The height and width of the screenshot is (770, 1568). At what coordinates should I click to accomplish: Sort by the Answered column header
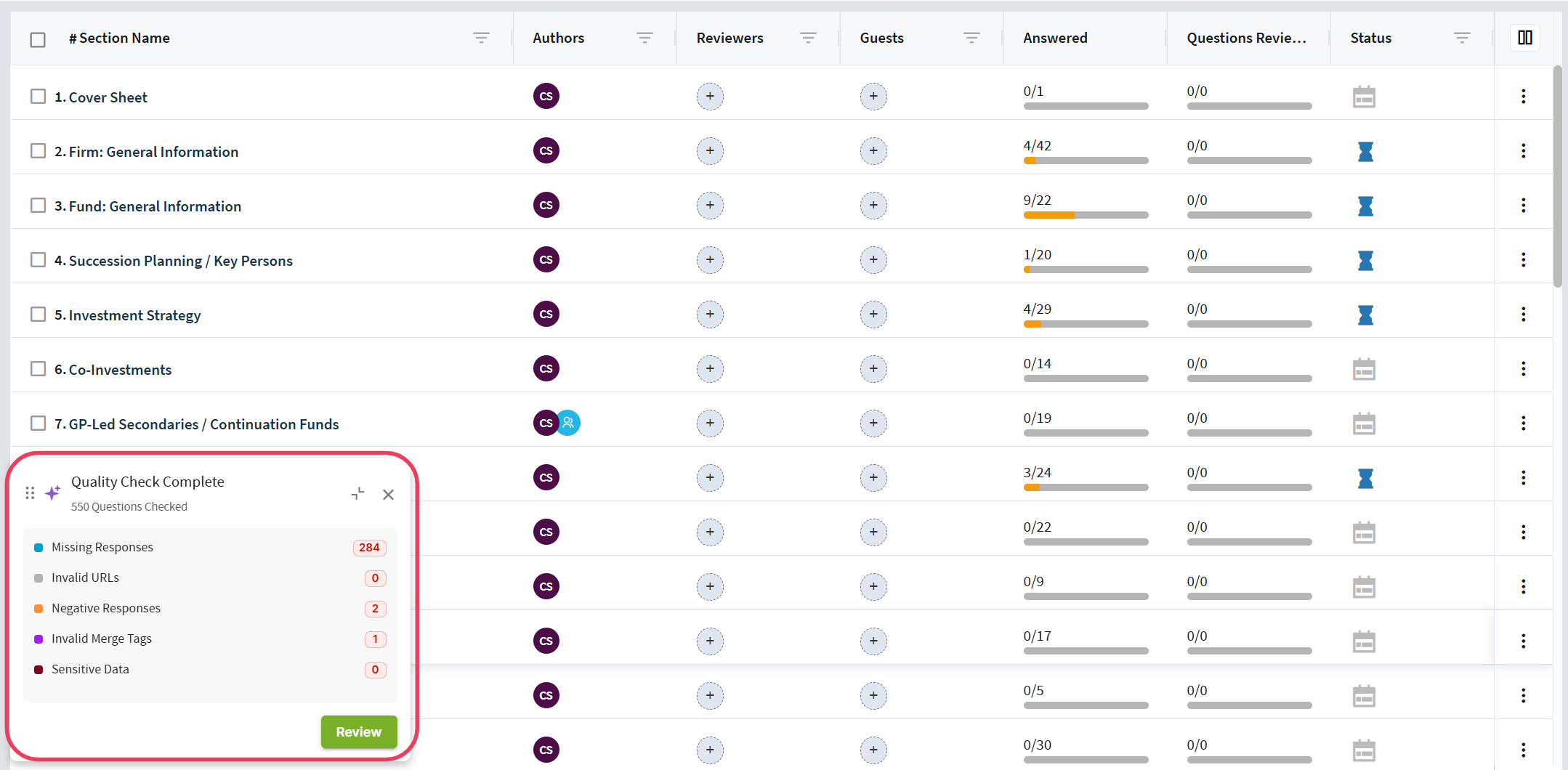pyautogui.click(x=1055, y=38)
